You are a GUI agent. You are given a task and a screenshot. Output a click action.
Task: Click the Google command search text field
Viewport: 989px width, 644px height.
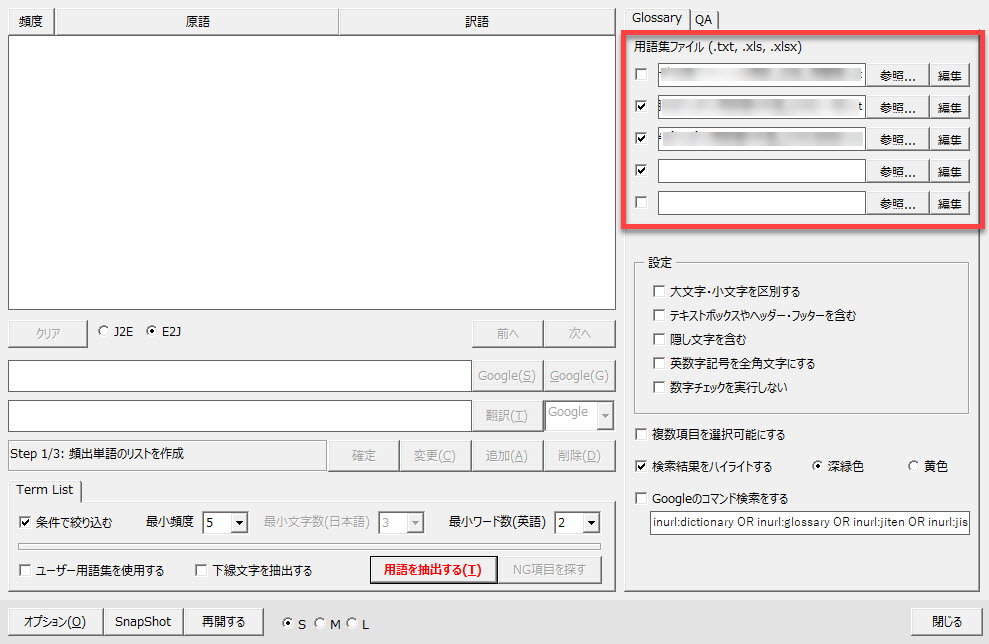[x=808, y=522]
